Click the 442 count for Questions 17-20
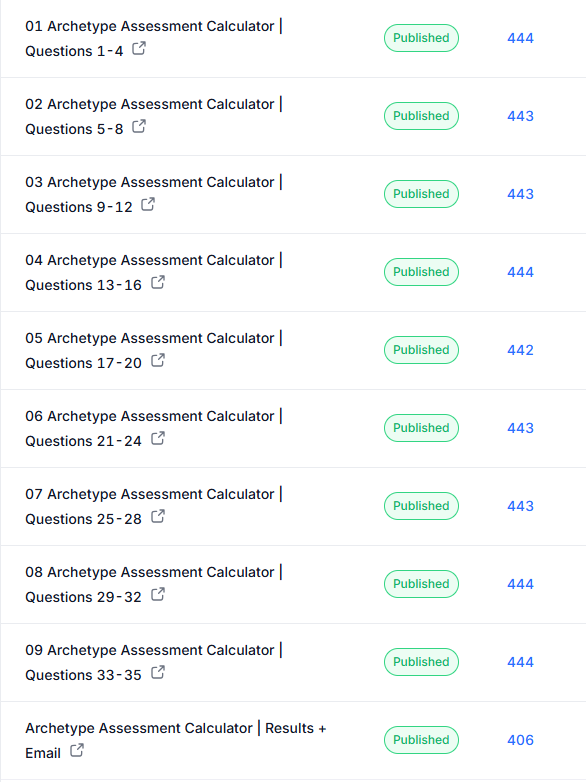Image resolution: width=586 pixels, height=782 pixels. (520, 350)
